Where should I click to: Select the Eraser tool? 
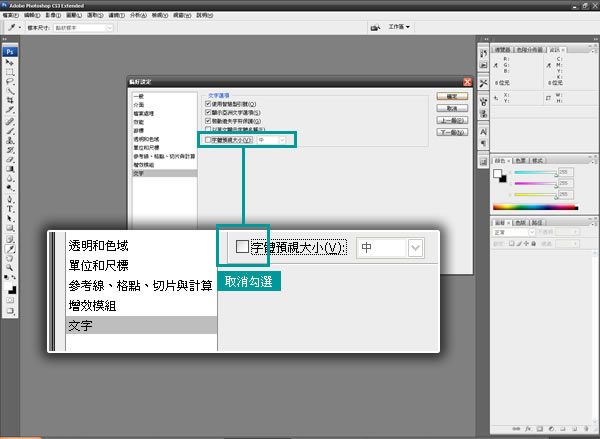pyautogui.click(x=10, y=160)
